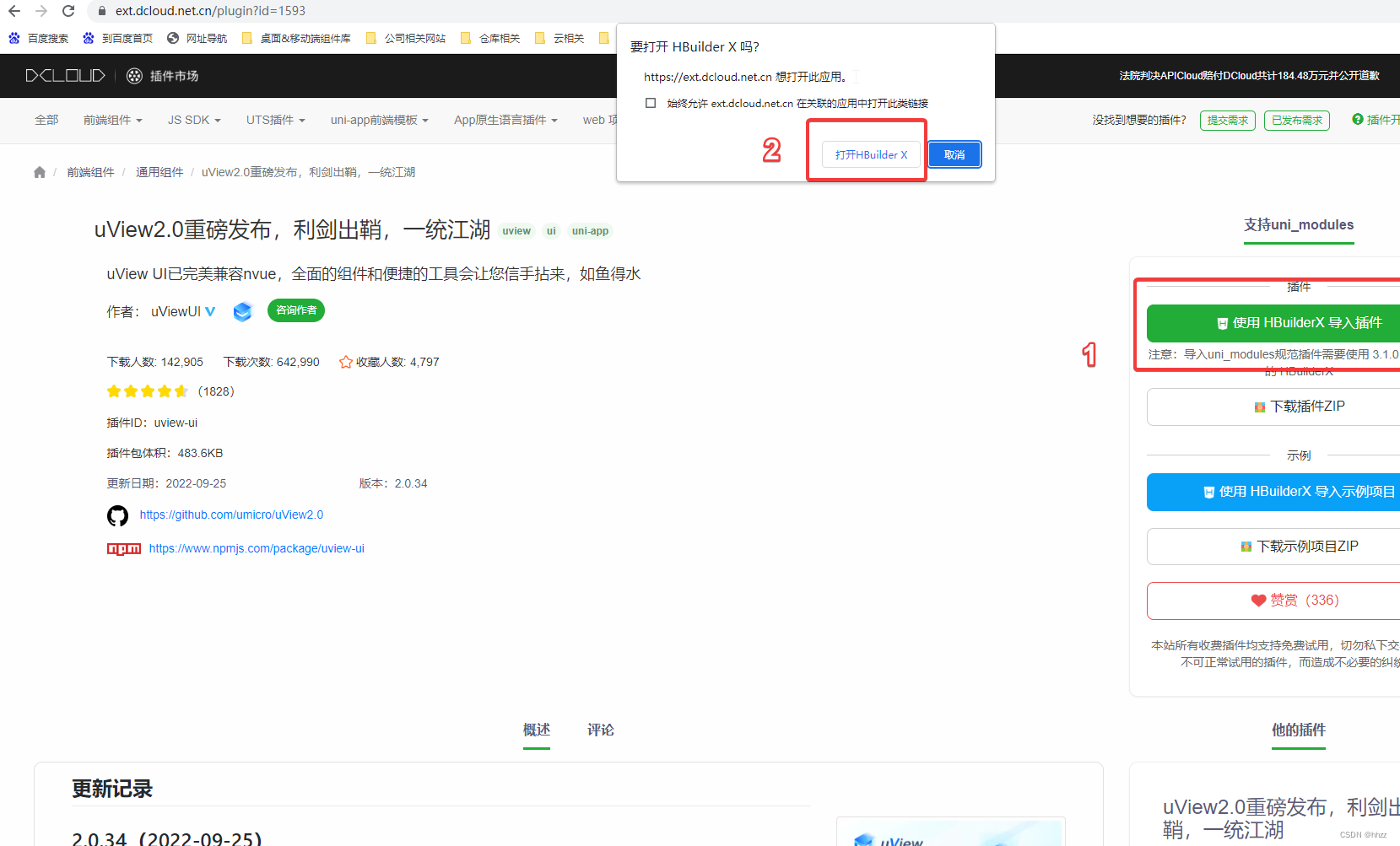Screen dimensions: 1400x846
Task: Click the uview tag
Action: pyautogui.click(x=516, y=231)
